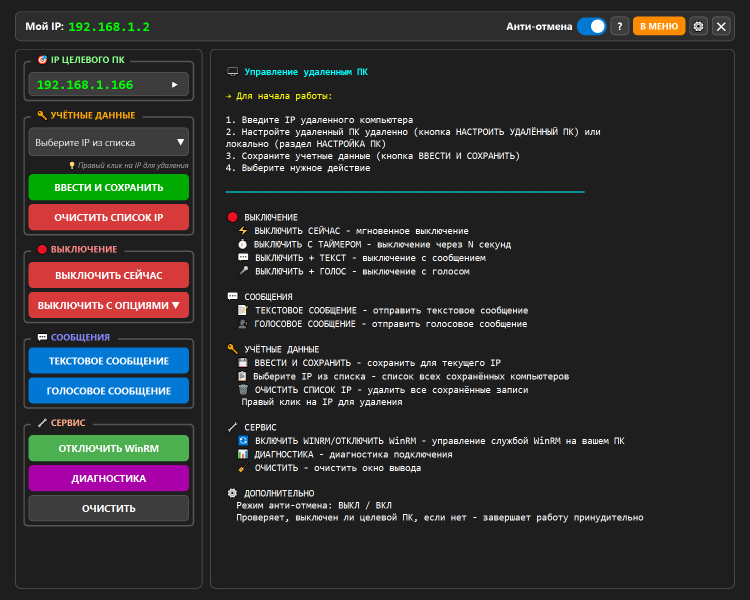Toggle the Анти-отмена switch
The image size is (750, 600).
591,26
